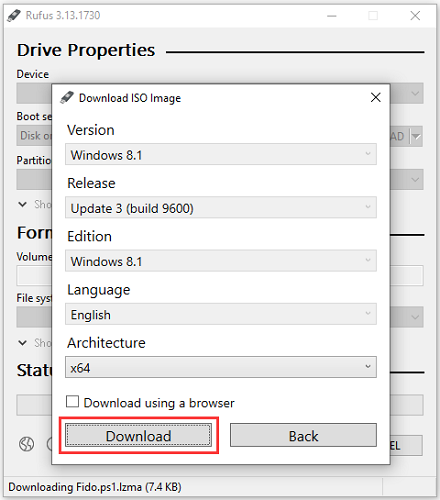Minimize the Rufus window
440x500 pixels.
point(332,16)
